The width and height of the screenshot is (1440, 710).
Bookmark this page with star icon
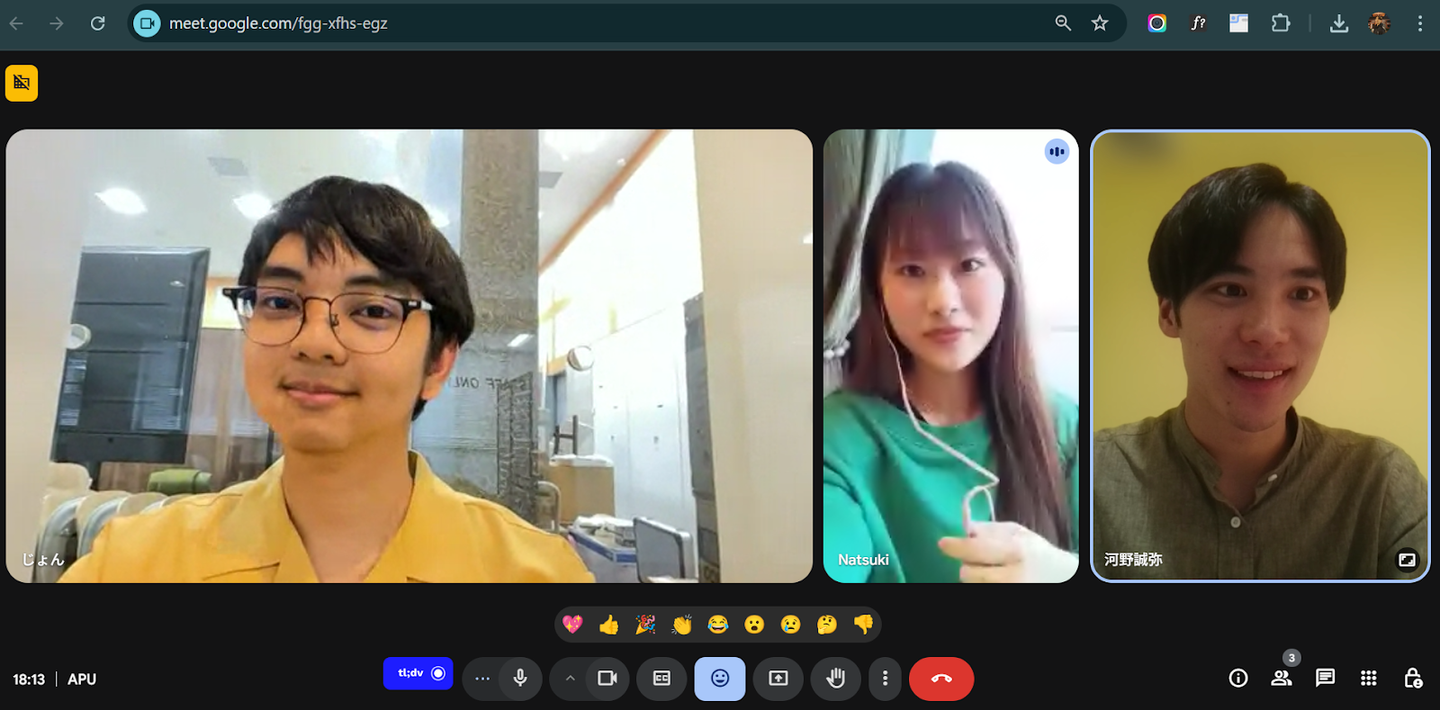(x=1100, y=23)
